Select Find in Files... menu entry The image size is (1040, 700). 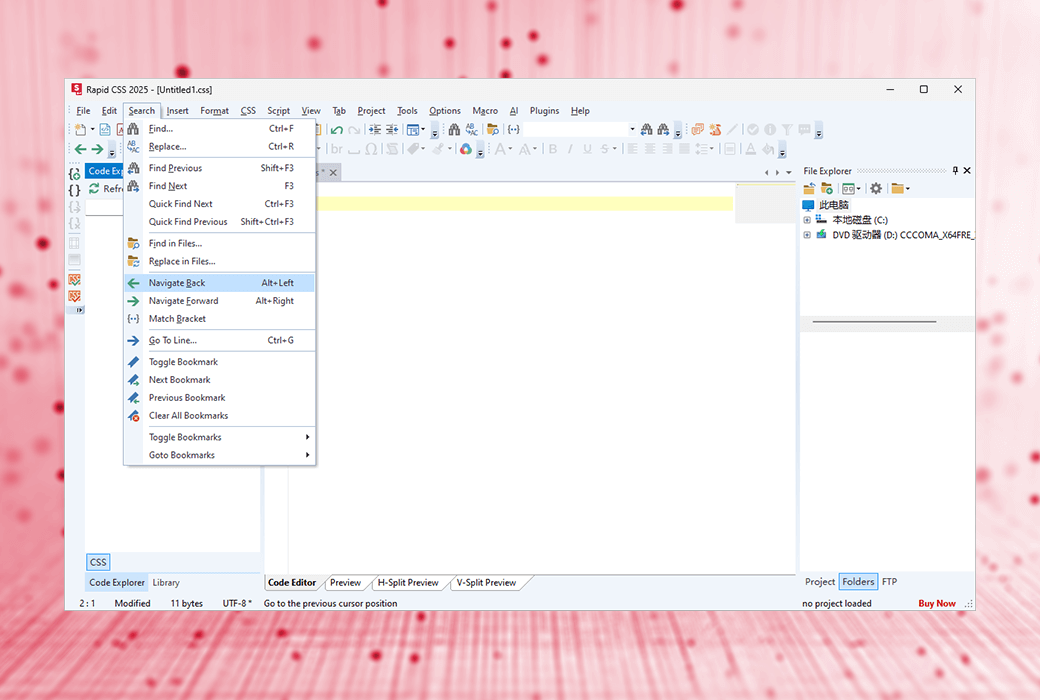coord(220,244)
